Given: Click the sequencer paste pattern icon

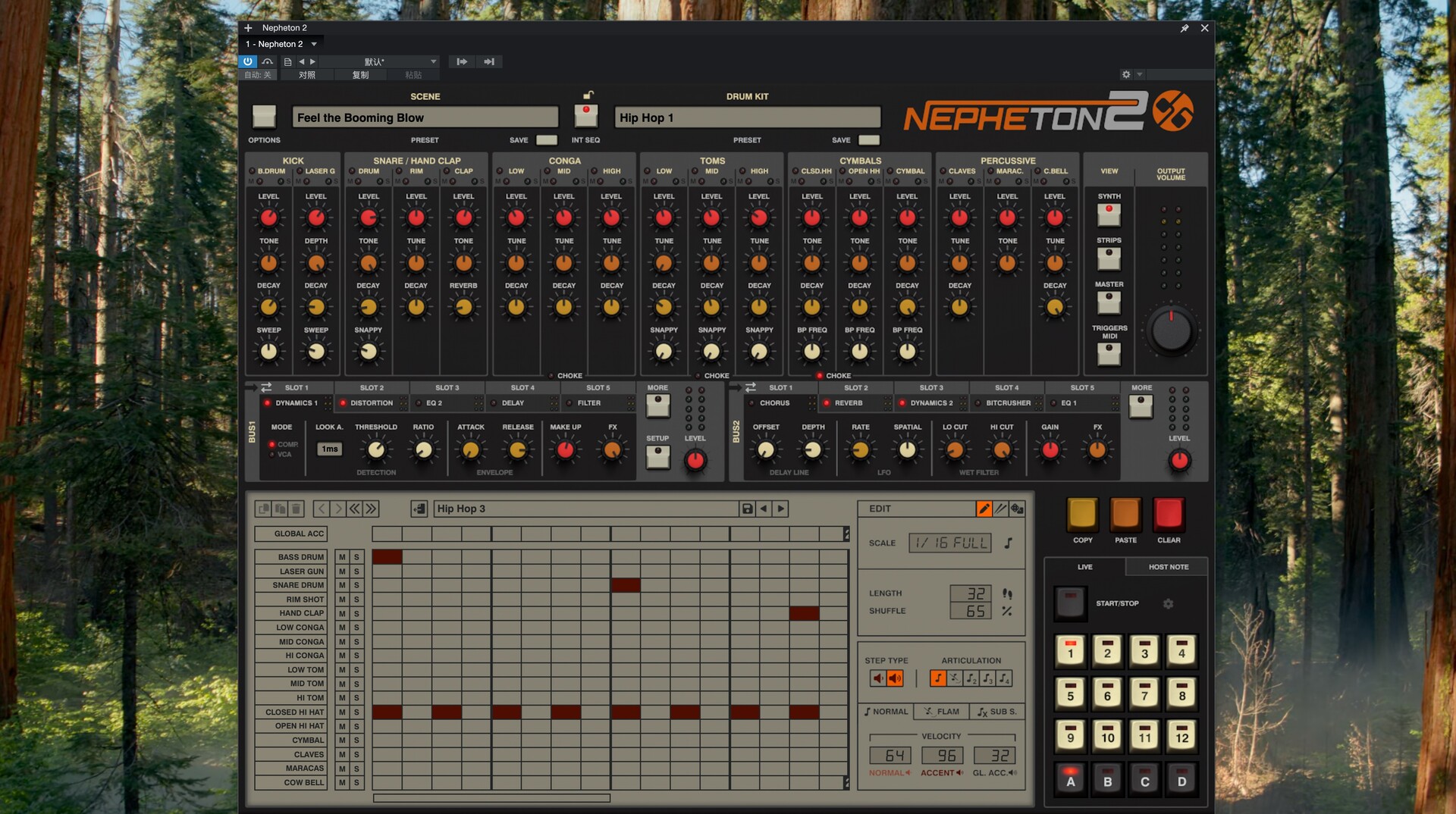Looking at the screenshot, I should pyautogui.click(x=280, y=509).
